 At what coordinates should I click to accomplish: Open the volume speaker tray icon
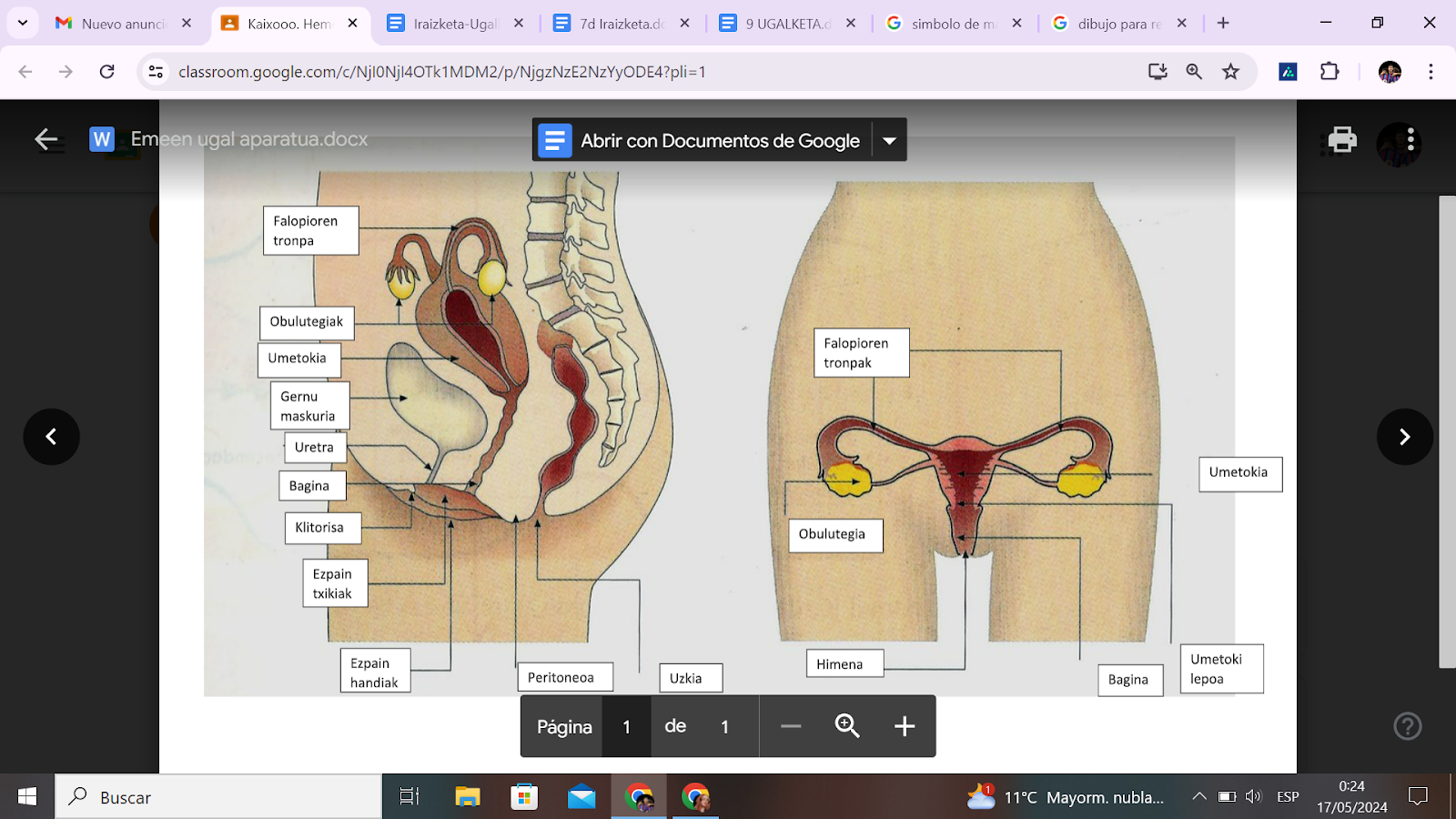point(1254,796)
